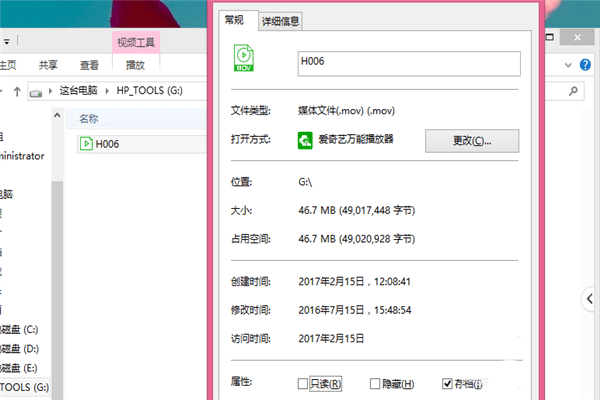Click the side panel collapse arrow at right edge

pyautogui.click(x=590, y=299)
